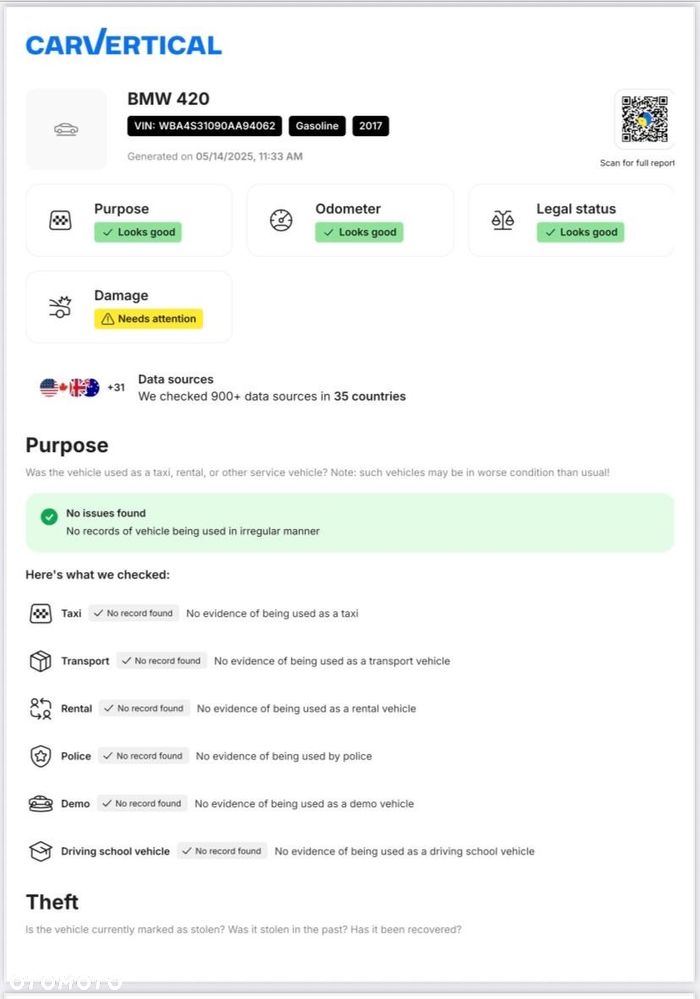Click the Transport box icon
Viewport: 700px width, 999px height.
[40, 661]
